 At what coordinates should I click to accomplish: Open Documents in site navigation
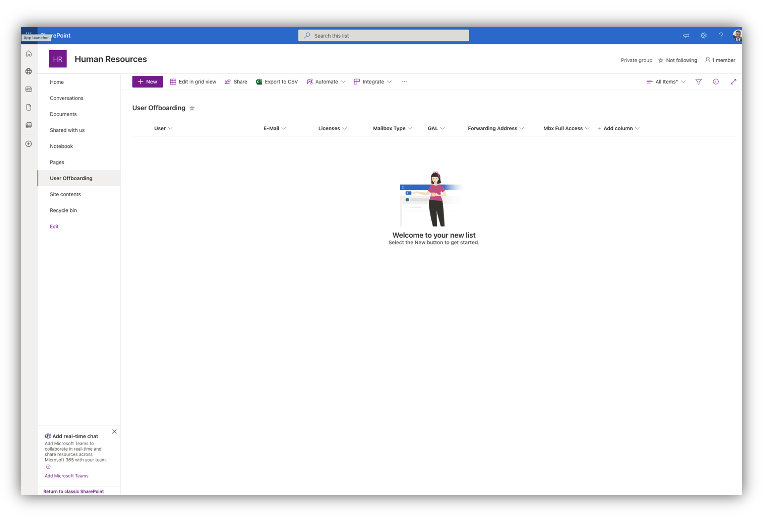[63, 114]
